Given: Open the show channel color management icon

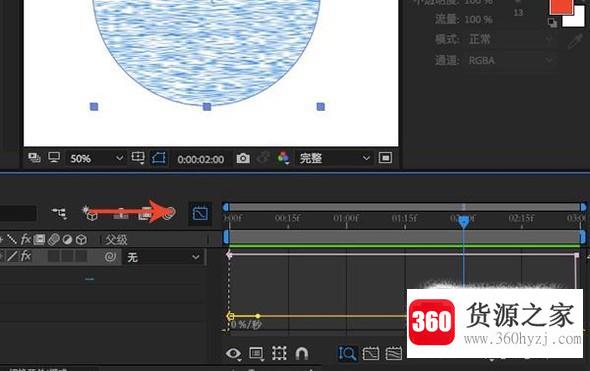Looking at the screenshot, I should tap(283, 158).
